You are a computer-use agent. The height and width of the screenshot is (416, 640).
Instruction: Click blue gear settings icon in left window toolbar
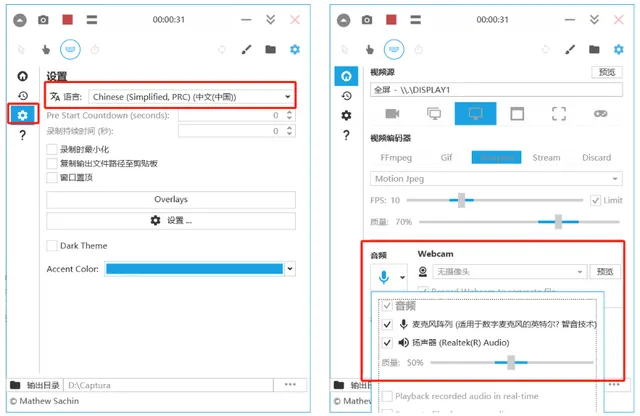[x=295, y=49]
